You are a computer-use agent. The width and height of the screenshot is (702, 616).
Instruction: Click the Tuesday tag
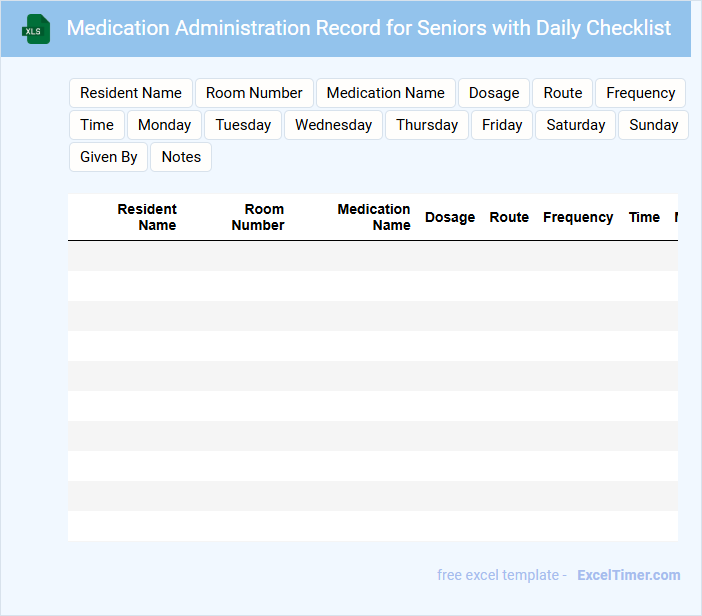click(x=243, y=125)
